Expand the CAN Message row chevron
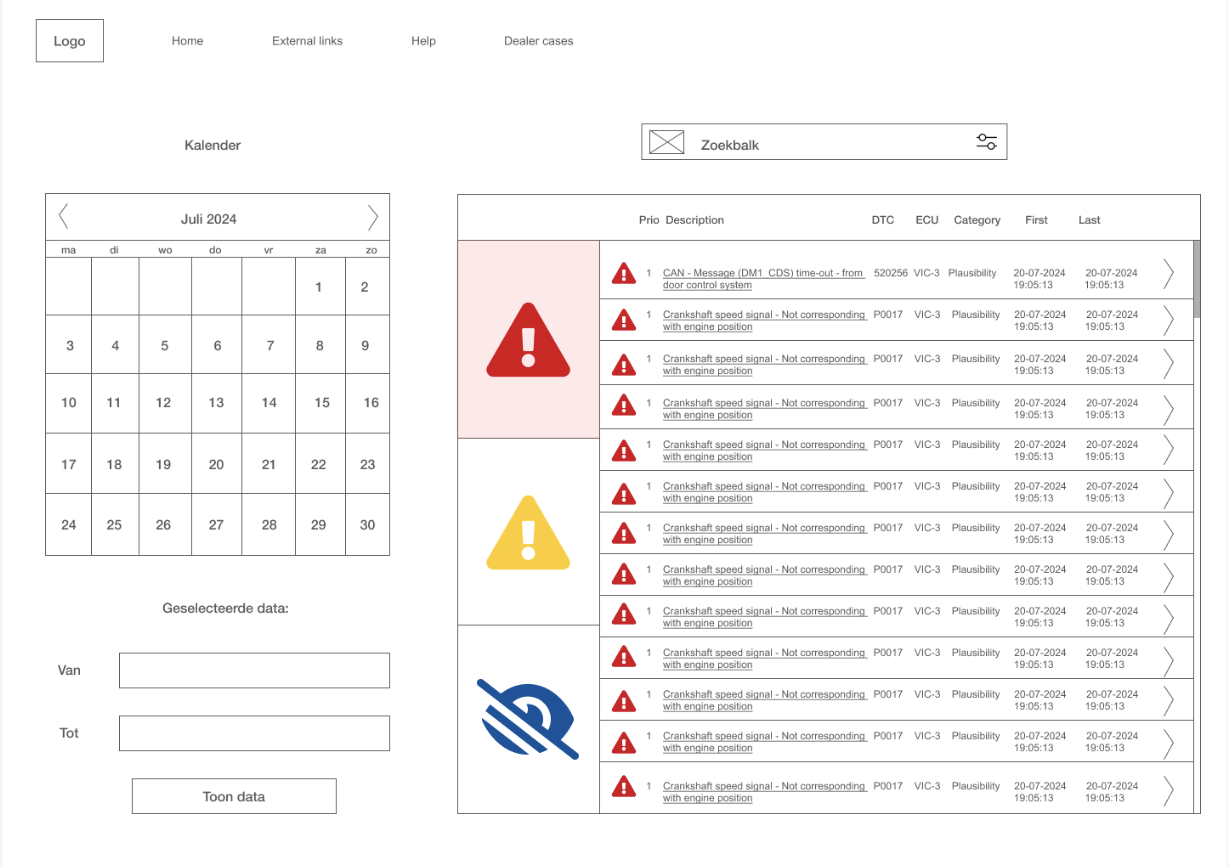This screenshot has width=1228, height=867. point(1168,274)
